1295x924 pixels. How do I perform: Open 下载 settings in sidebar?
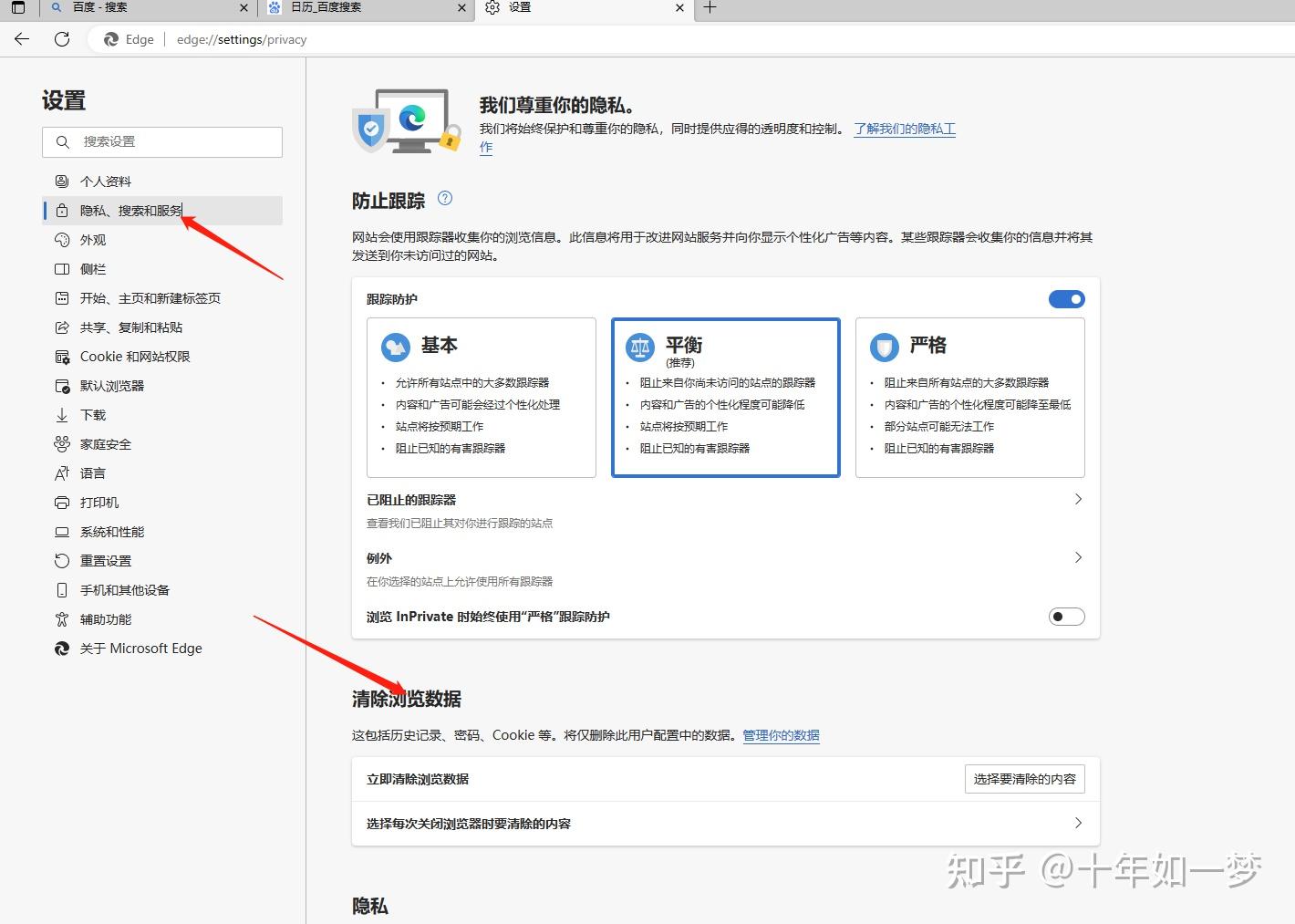pos(91,414)
